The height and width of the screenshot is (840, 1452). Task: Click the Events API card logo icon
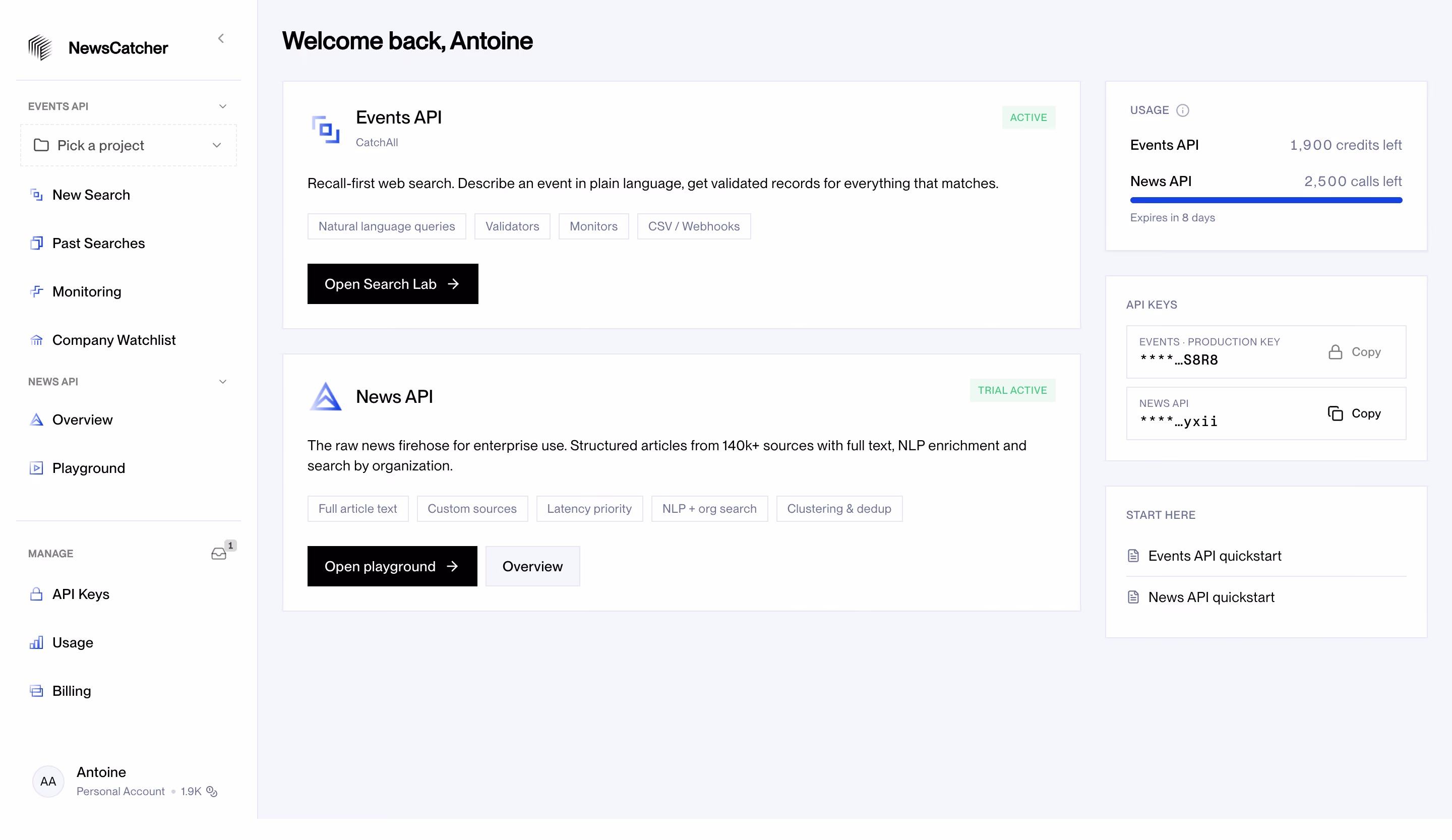click(326, 130)
